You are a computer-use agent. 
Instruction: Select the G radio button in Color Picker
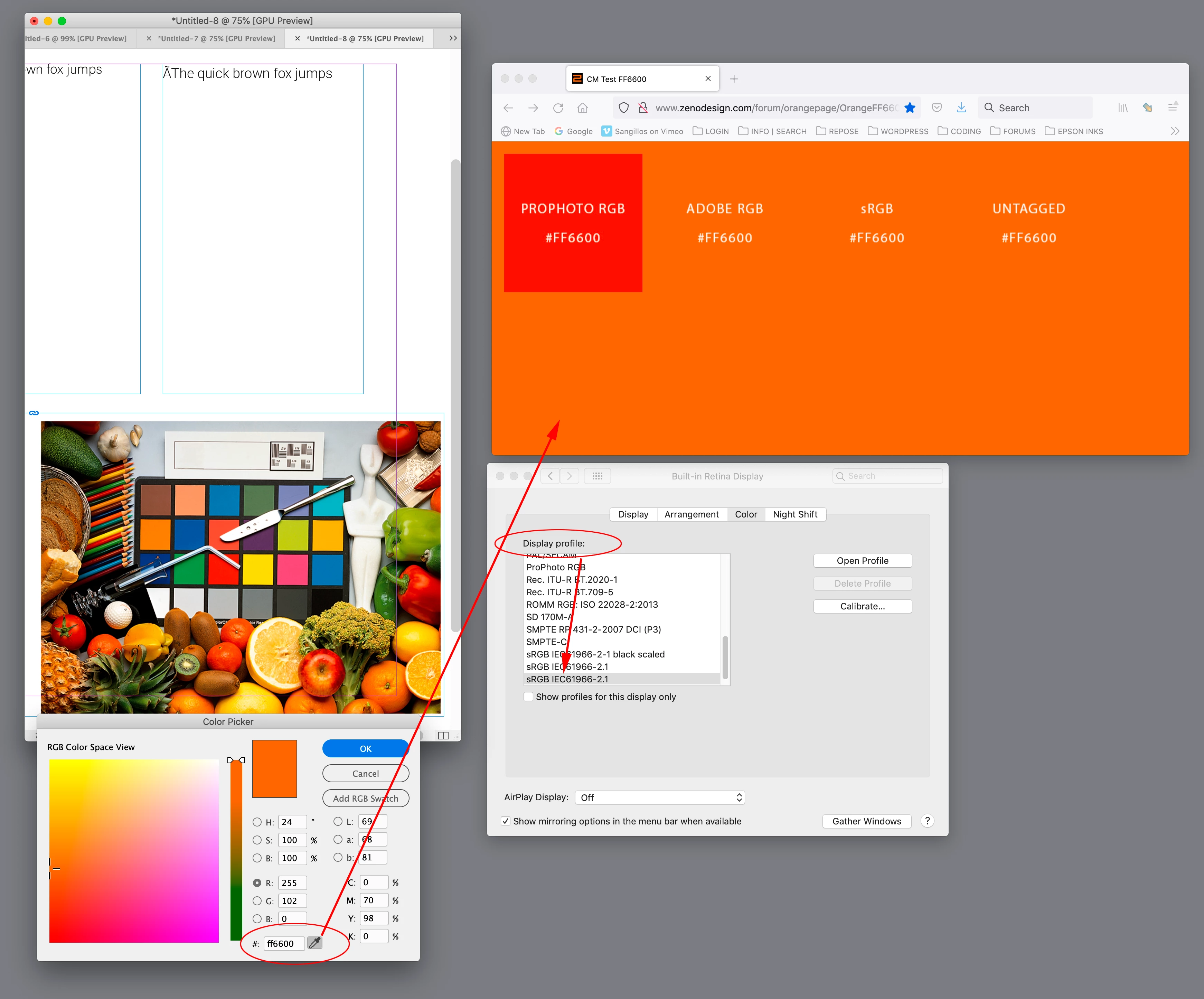point(257,901)
